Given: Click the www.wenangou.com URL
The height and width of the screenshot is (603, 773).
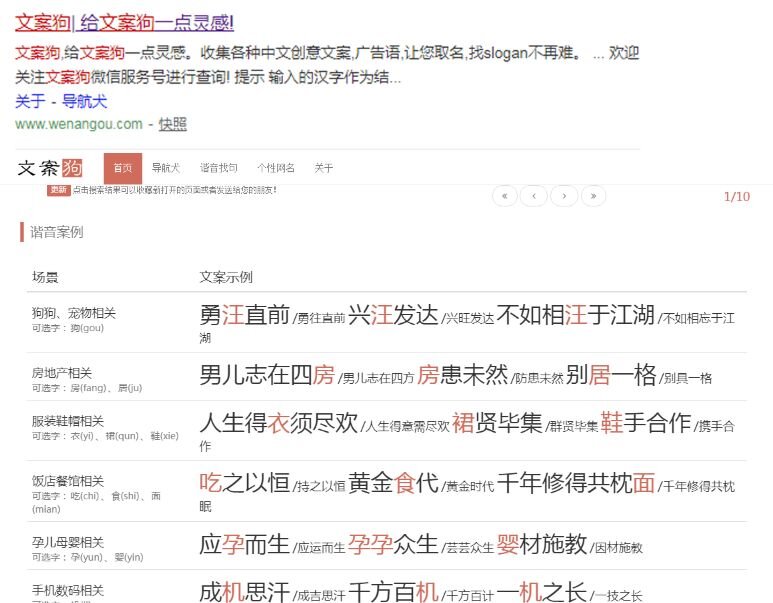Looking at the screenshot, I should click(x=79, y=124).
